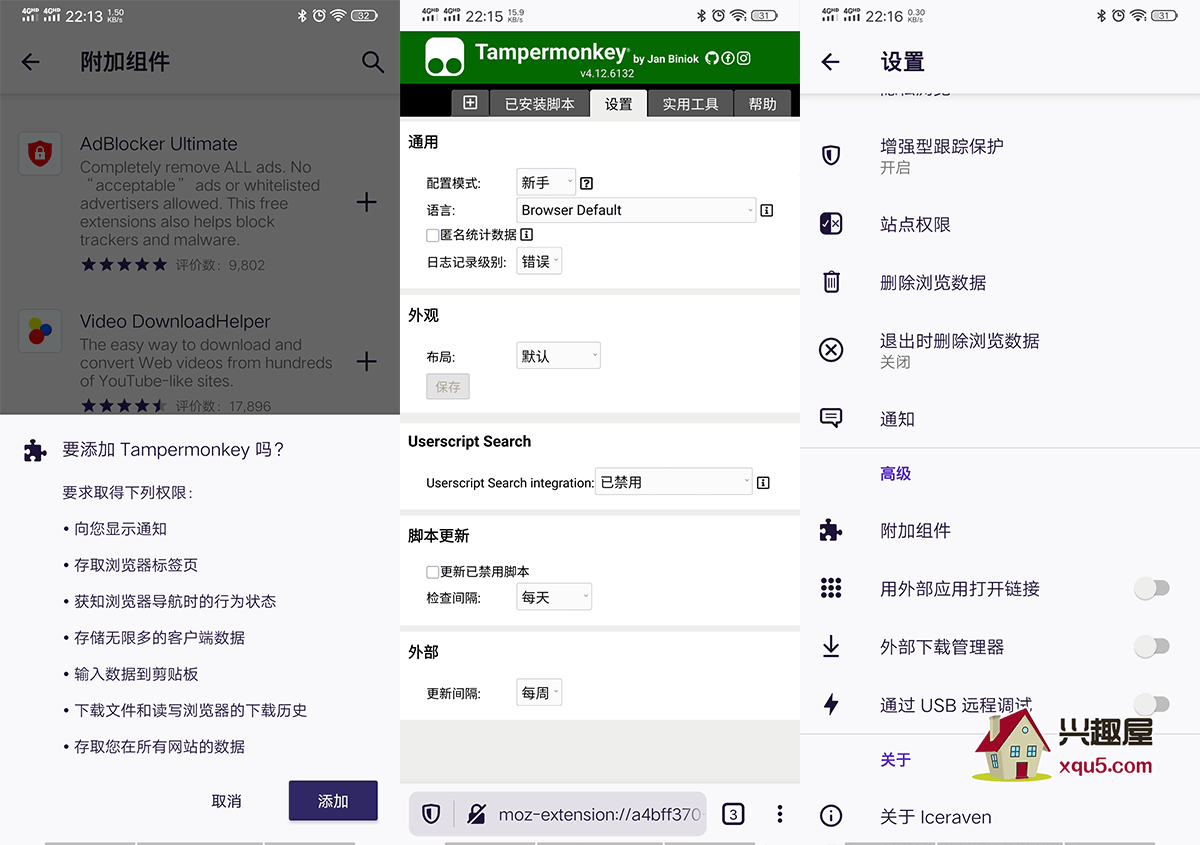Open the 日志记录级别 dropdown showing 错误
The image size is (1200, 845).
pyautogui.click(x=539, y=261)
